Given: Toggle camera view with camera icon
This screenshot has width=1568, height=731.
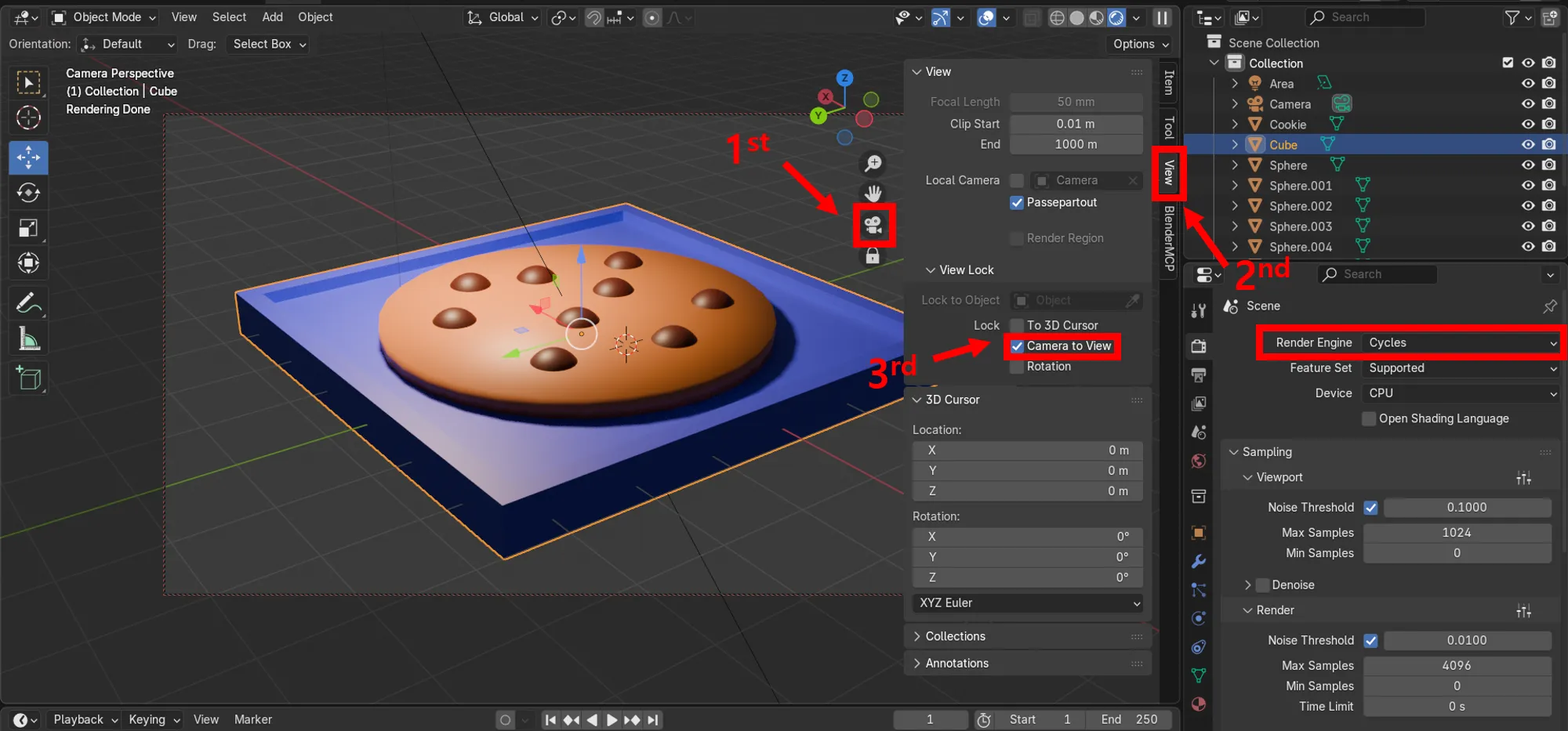Looking at the screenshot, I should click(873, 226).
